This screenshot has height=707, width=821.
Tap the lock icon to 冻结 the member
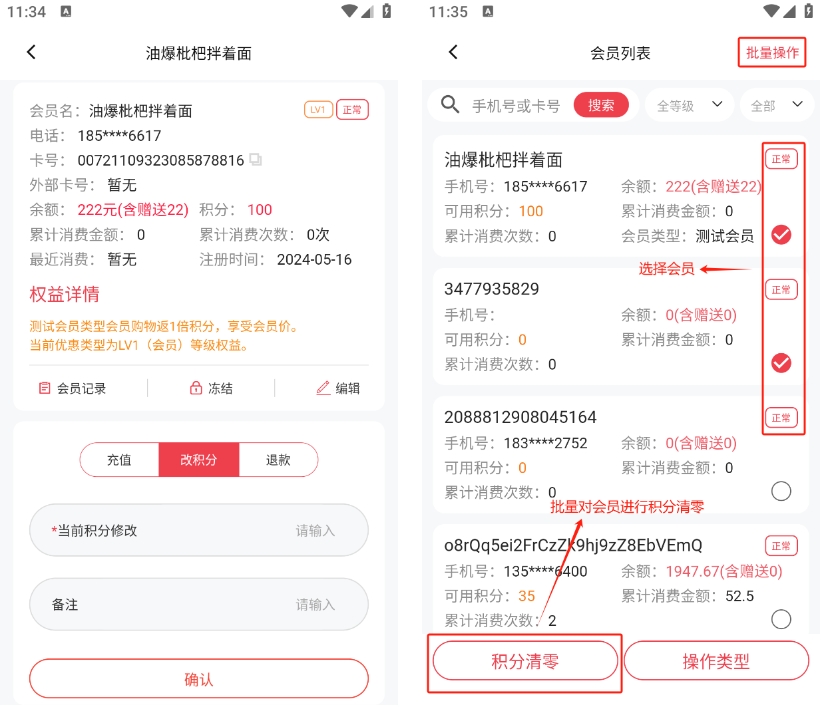(195, 388)
